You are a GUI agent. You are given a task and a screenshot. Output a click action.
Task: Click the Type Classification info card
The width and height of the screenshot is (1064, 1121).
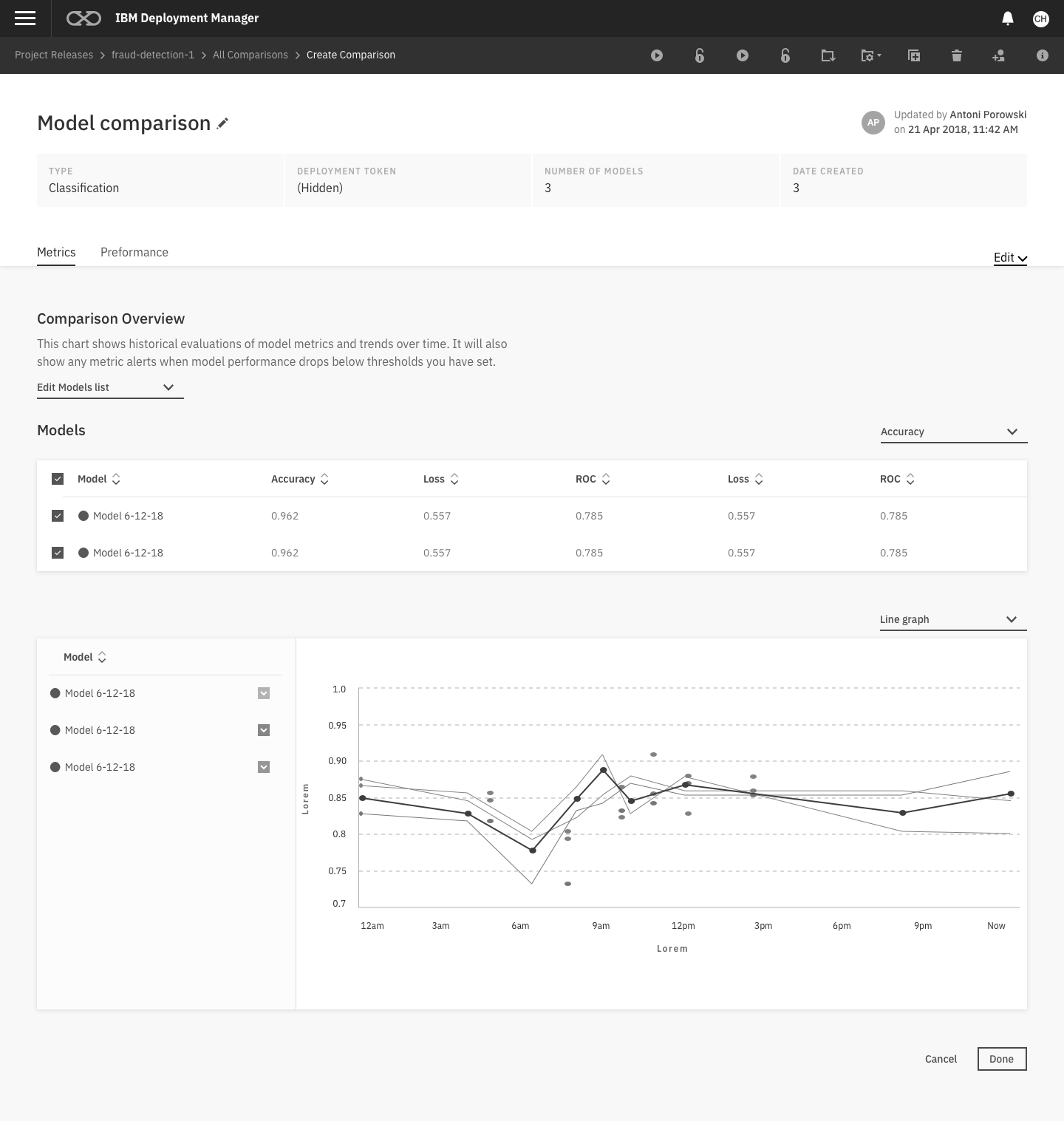coord(160,180)
